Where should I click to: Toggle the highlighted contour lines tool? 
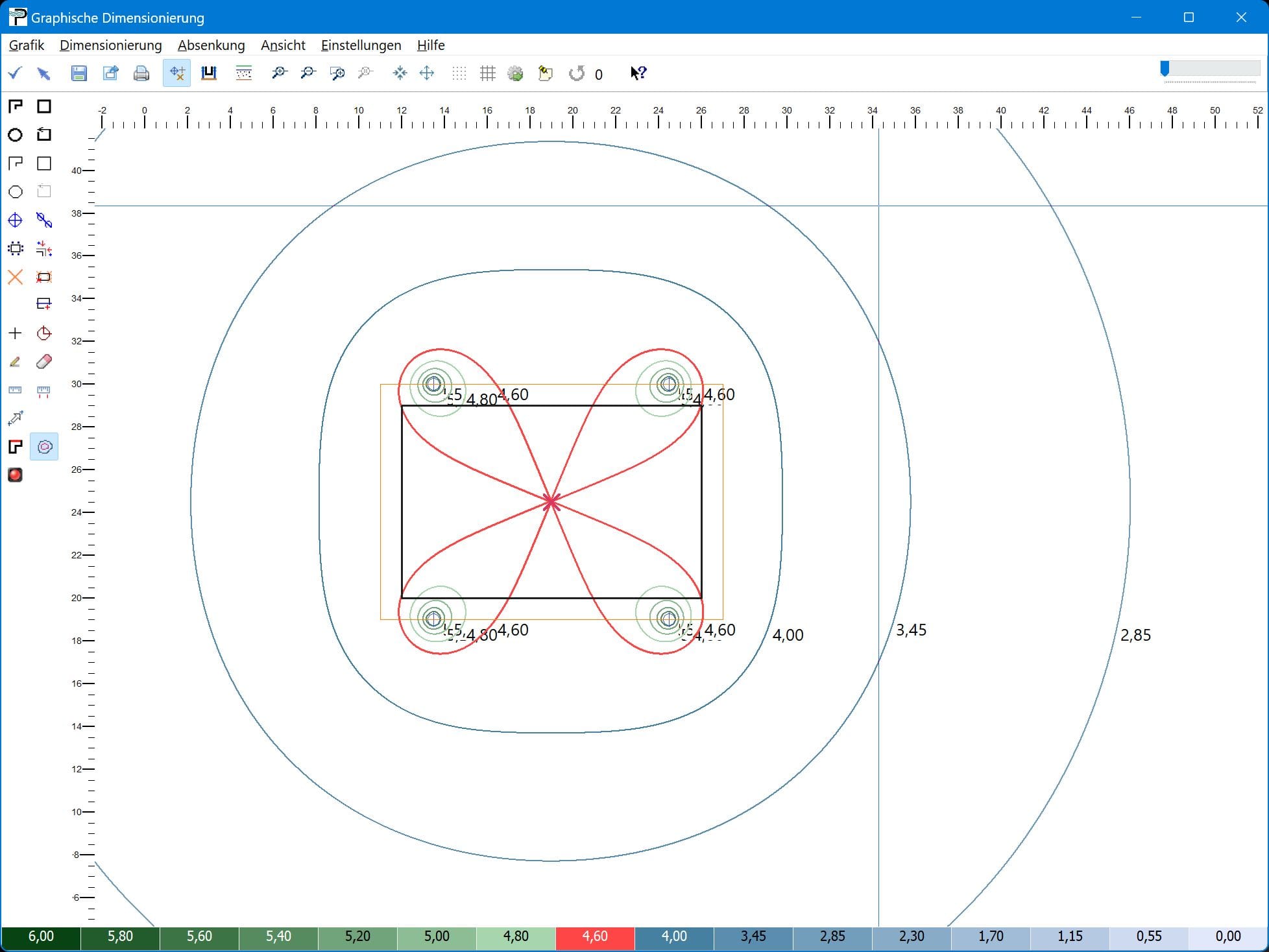click(x=44, y=447)
